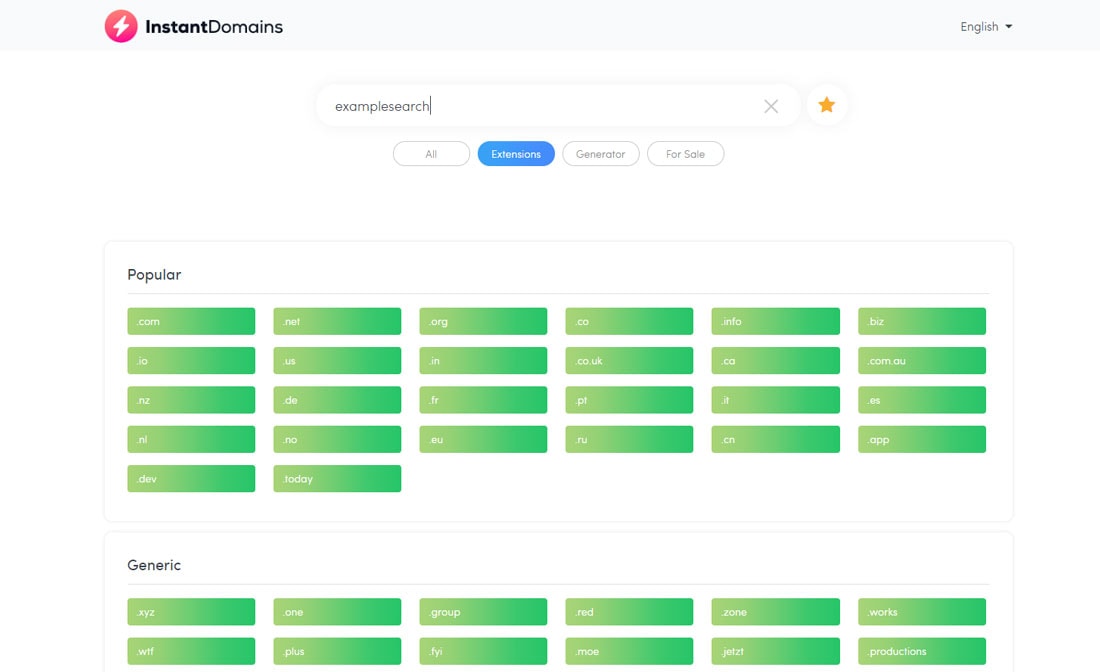Select the .one extension
The height and width of the screenshot is (672, 1100).
[337, 612]
